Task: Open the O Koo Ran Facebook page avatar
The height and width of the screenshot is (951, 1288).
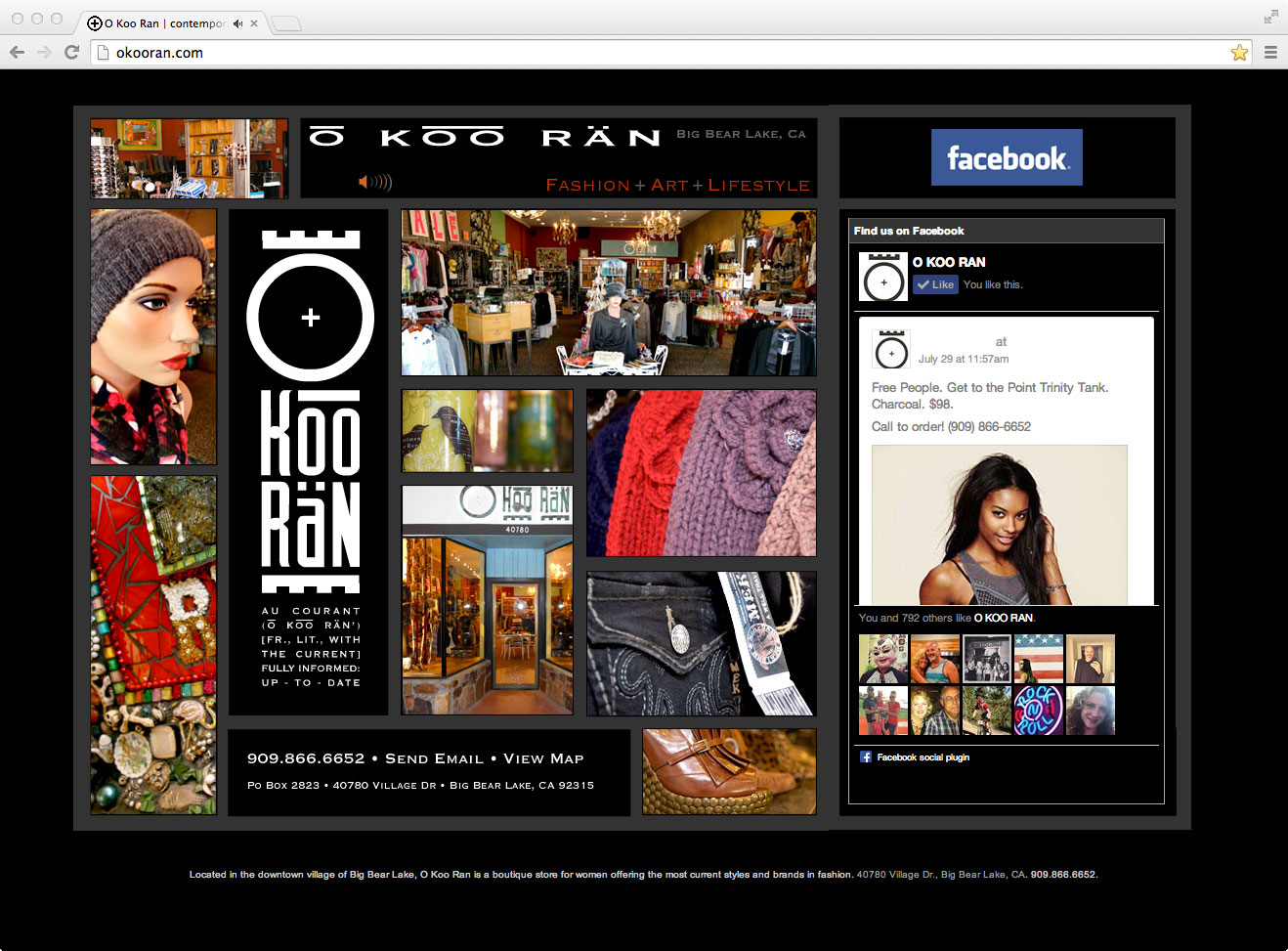Action: 882,277
